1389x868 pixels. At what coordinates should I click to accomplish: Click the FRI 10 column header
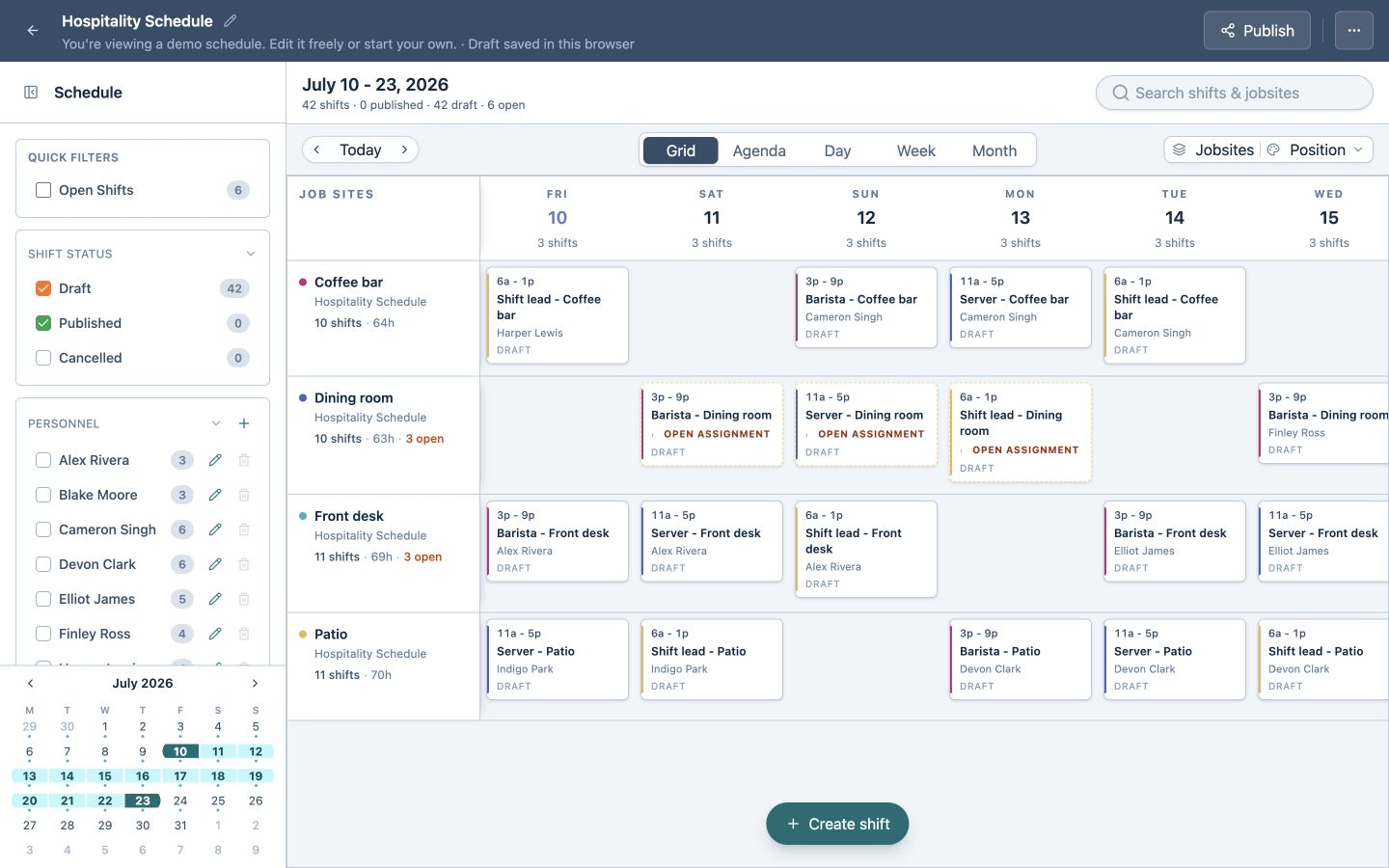pyautogui.click(x=558, y=218)
